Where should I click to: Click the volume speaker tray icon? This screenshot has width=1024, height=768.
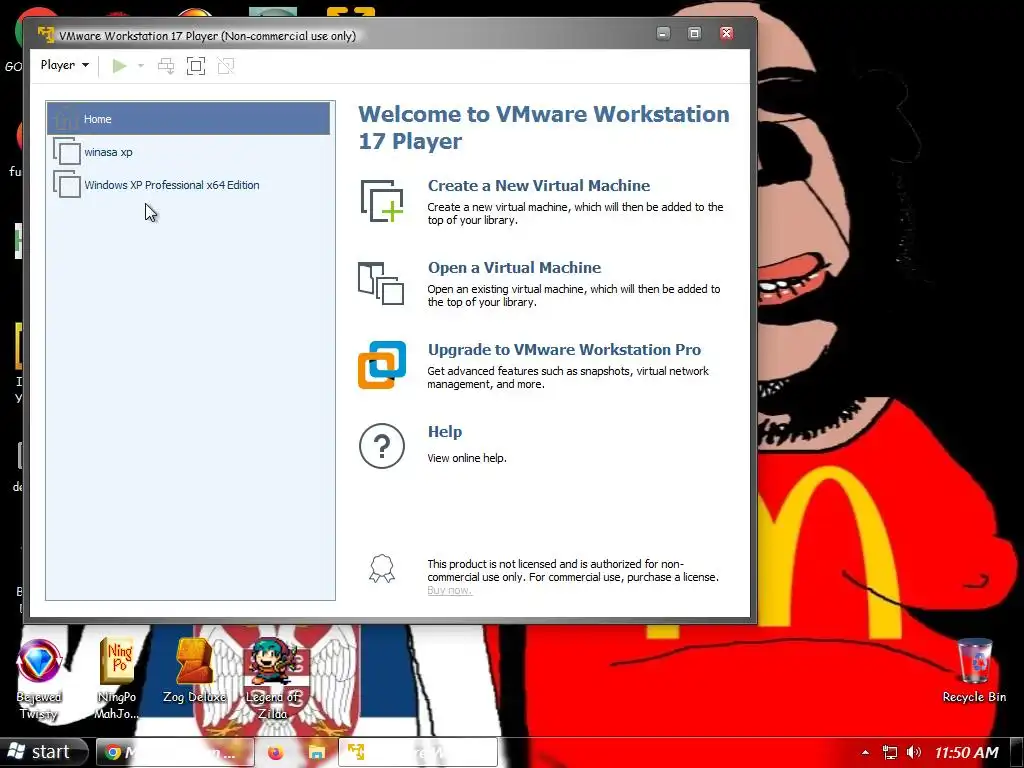click(x=914, y=752)
